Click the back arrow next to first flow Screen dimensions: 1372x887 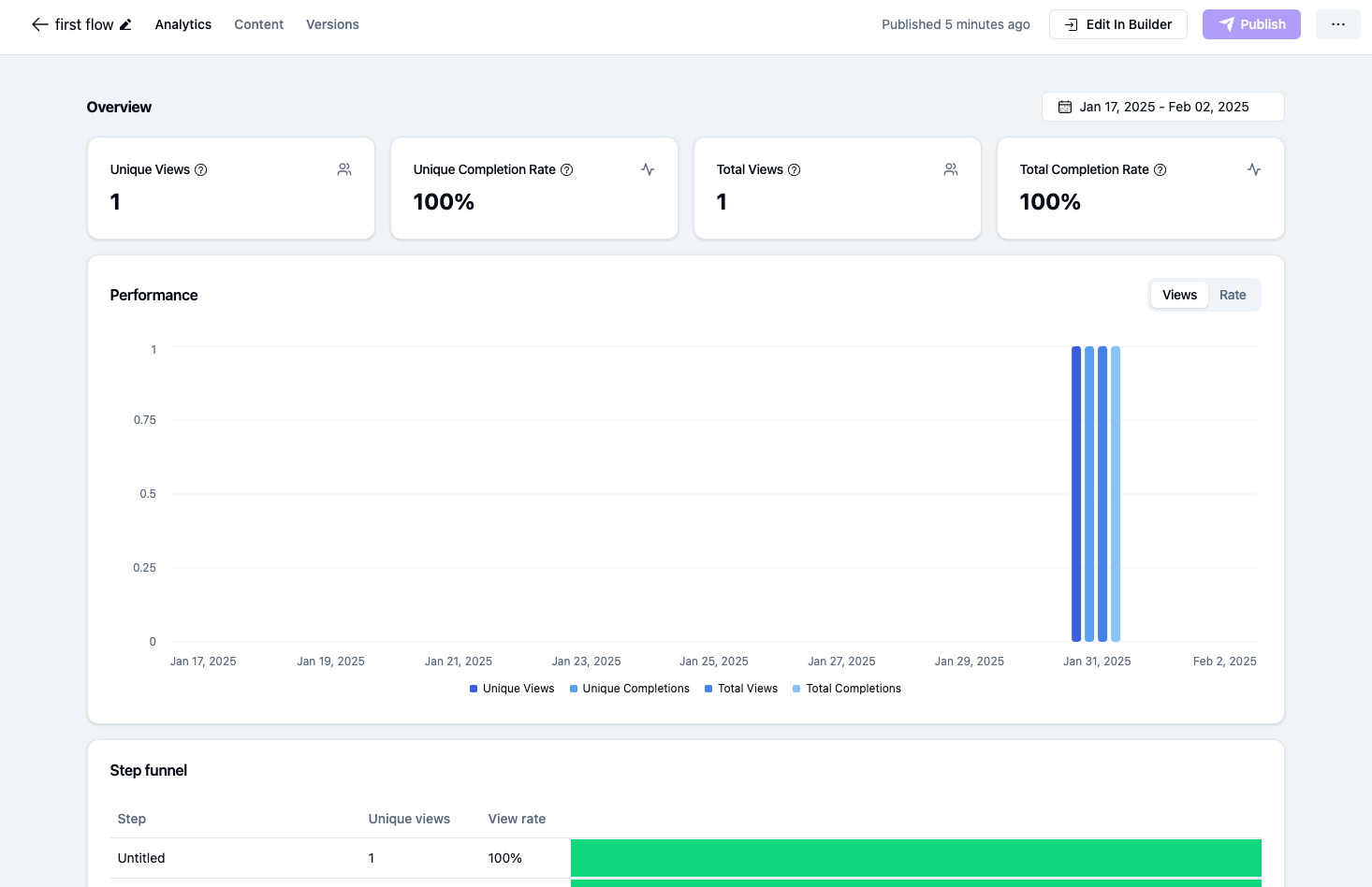click(40, 24)
